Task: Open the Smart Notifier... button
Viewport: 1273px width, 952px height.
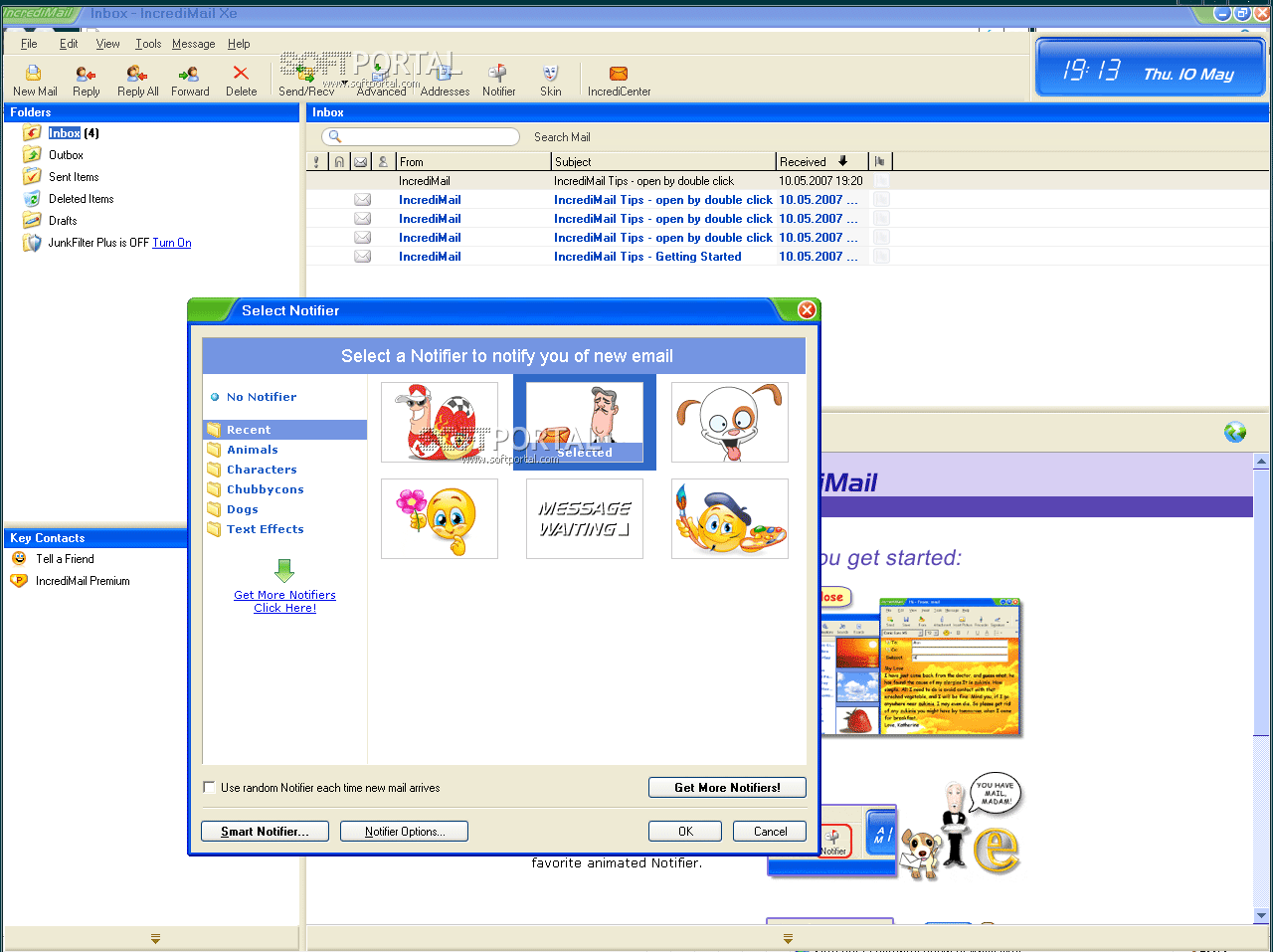Action: tap(265, 832)
